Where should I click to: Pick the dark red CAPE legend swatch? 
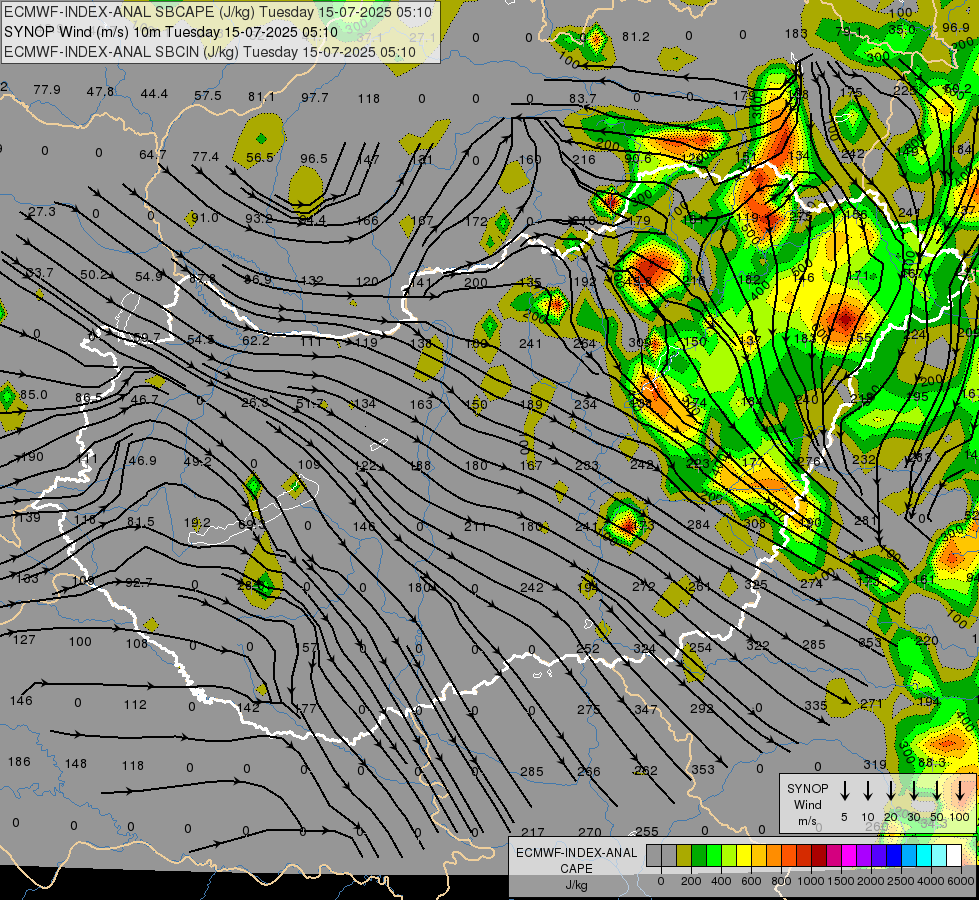pyautogui.click(x=819, y=855)
